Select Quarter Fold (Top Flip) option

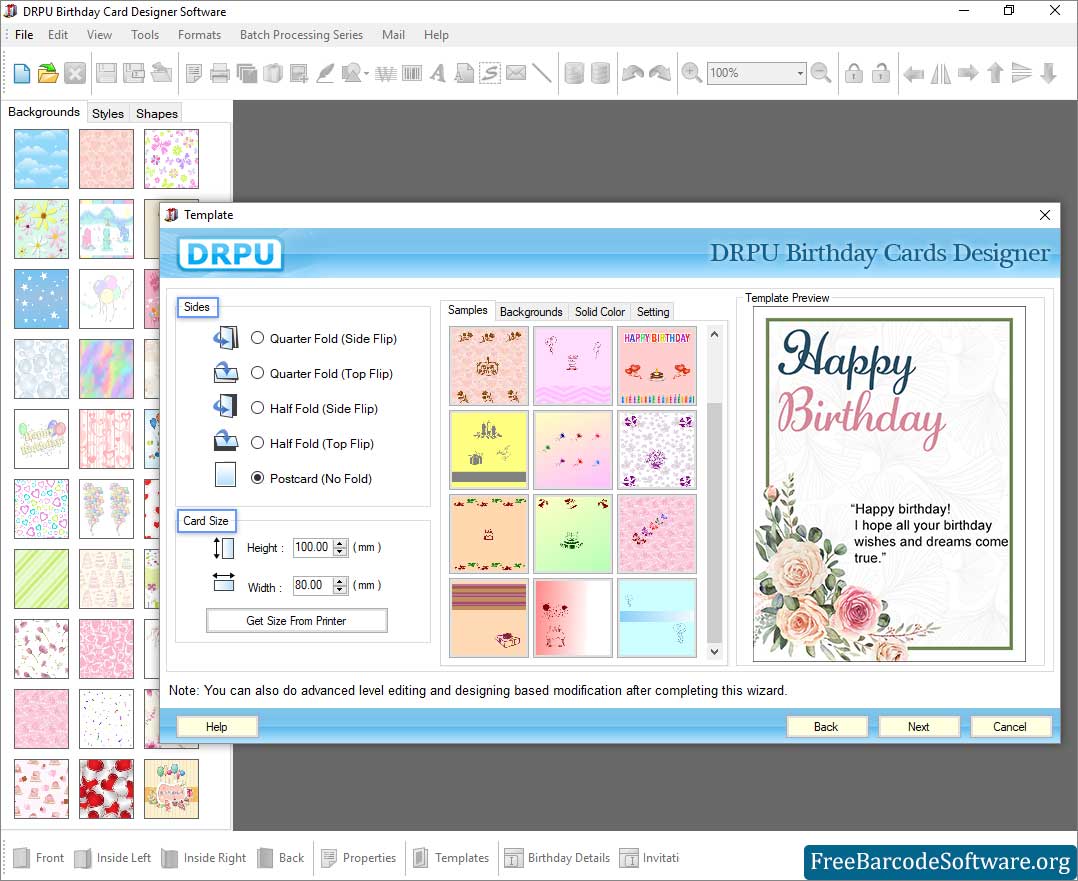[257, 373]
